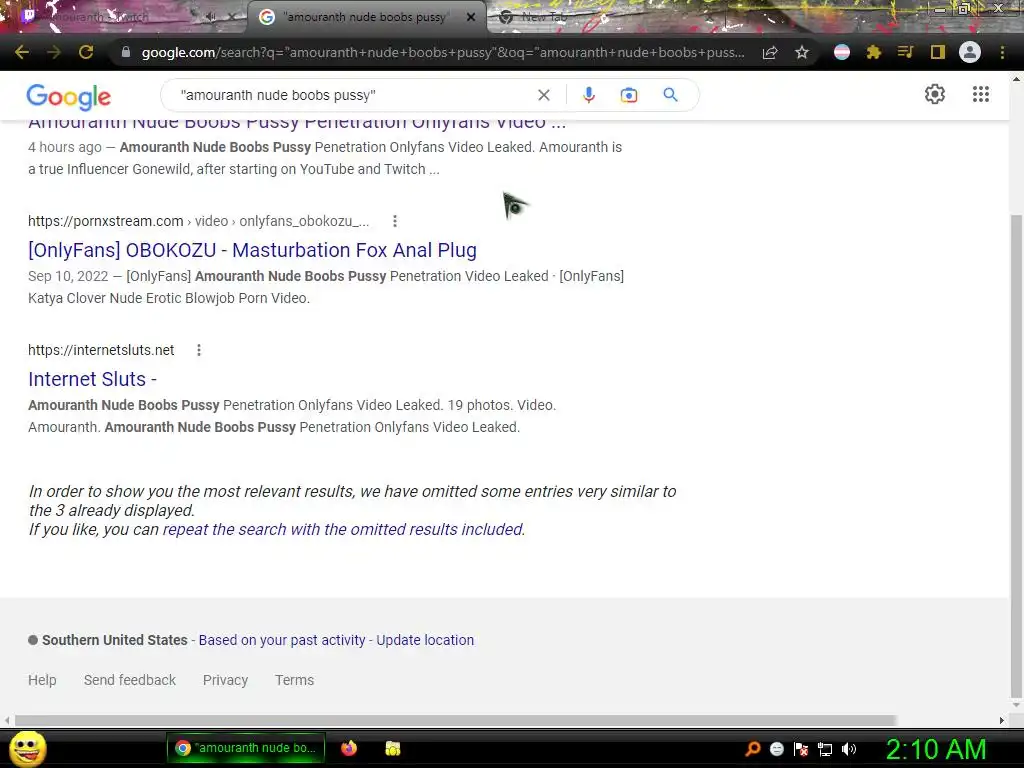The height and width of the screenshot is (768, 1024).
Task: Open Google quick settings gear
Action: pyautogui.click(x=935, y=94)
